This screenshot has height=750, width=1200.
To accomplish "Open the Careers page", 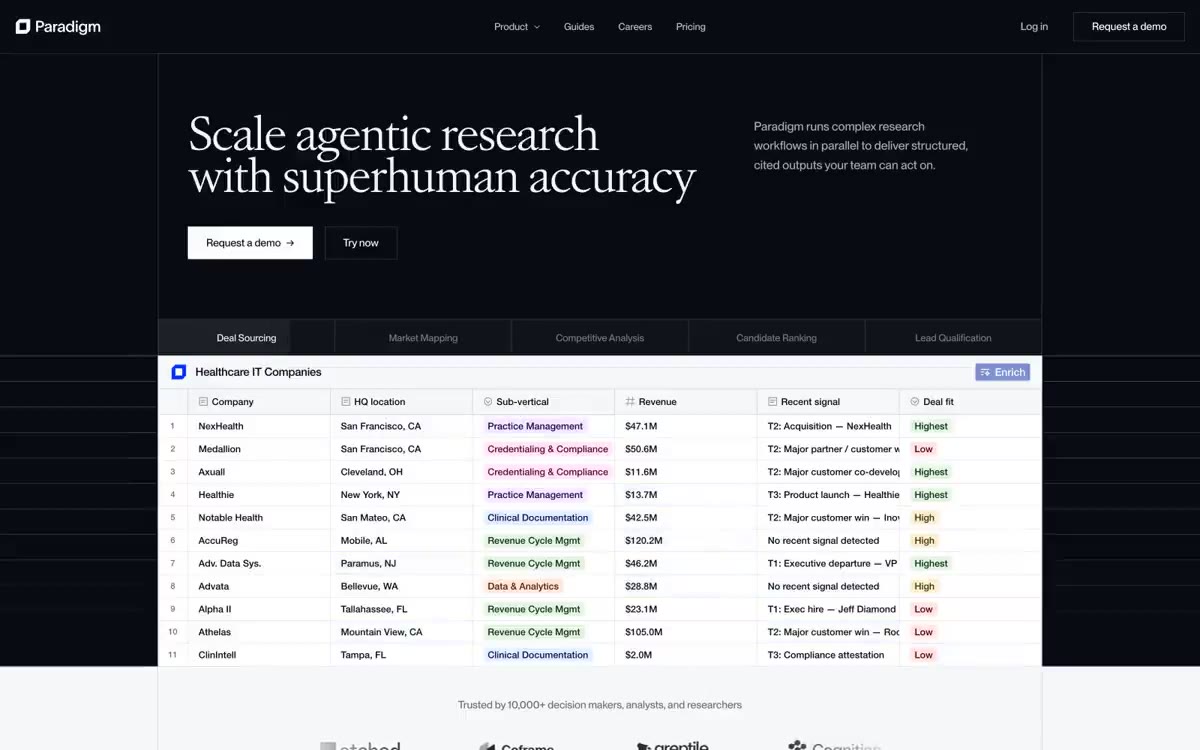I will point(635,27).
